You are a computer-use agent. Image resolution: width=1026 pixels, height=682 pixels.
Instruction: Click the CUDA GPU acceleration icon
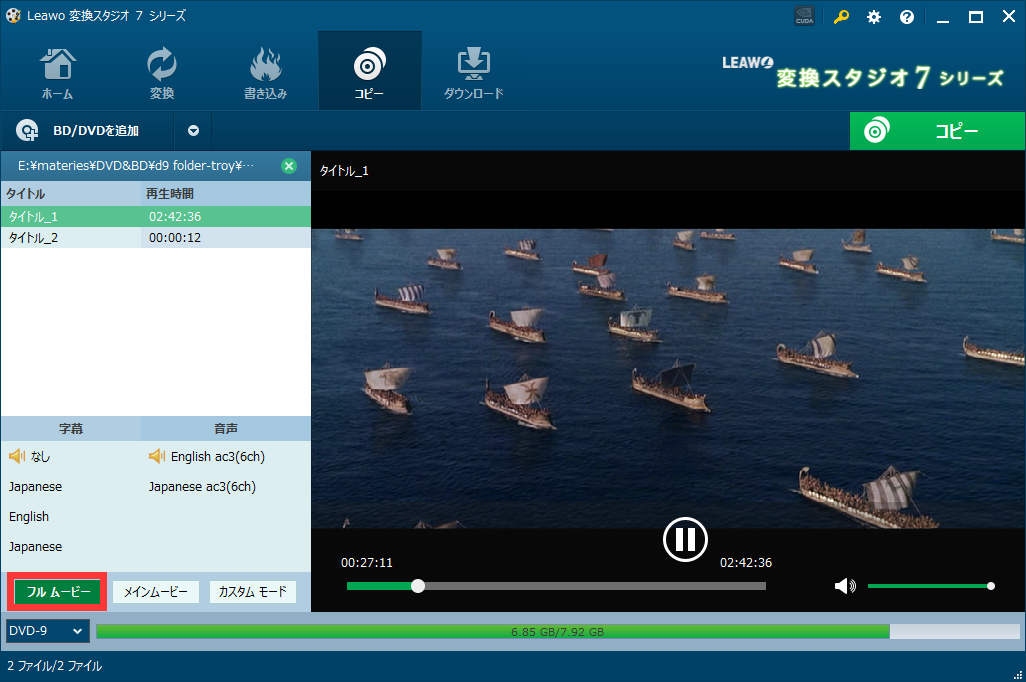(x=804, y=16)
